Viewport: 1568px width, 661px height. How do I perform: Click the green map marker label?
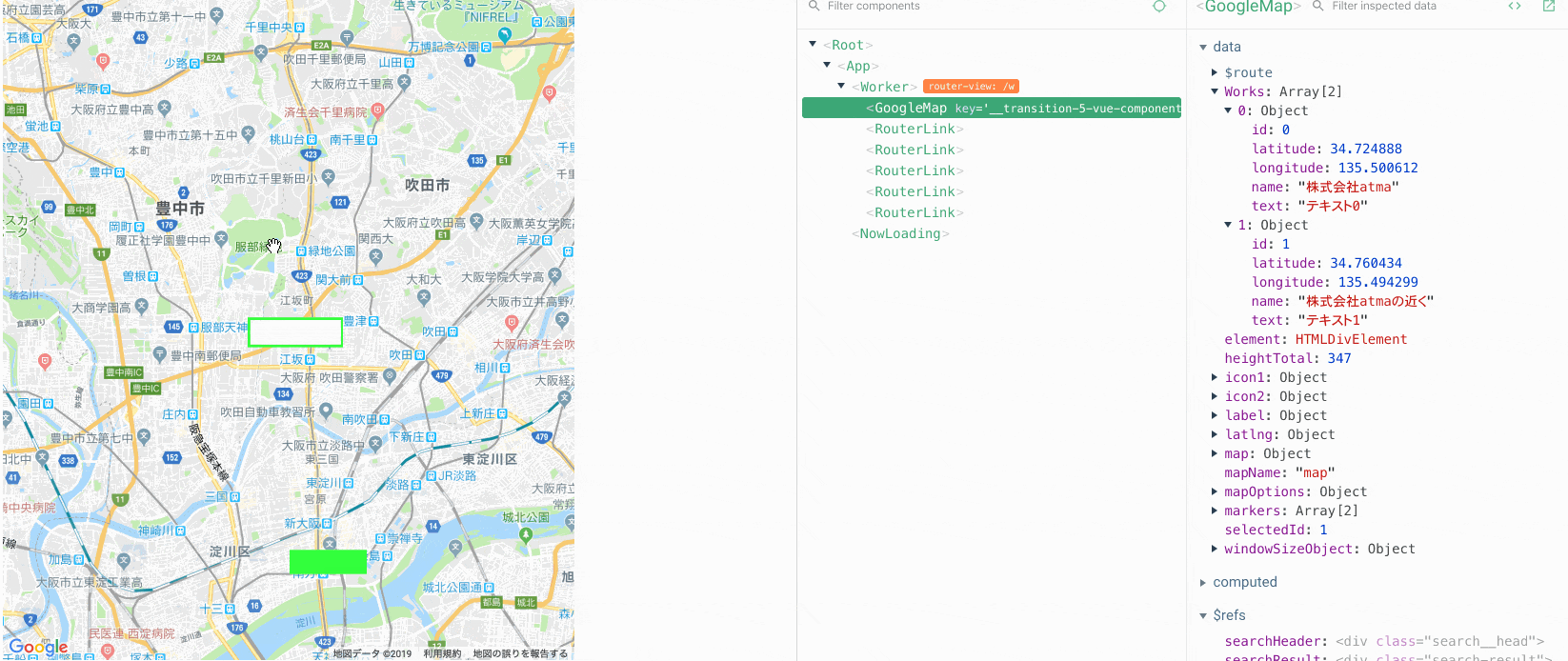click(328, 562)
